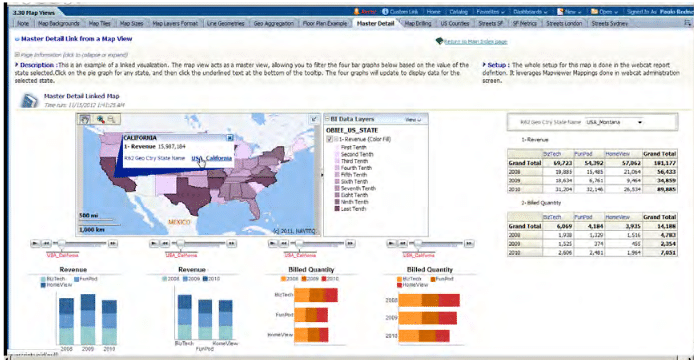Click the green icon beside Return to Main Index

pyautogui.click(x=439, y=41)
